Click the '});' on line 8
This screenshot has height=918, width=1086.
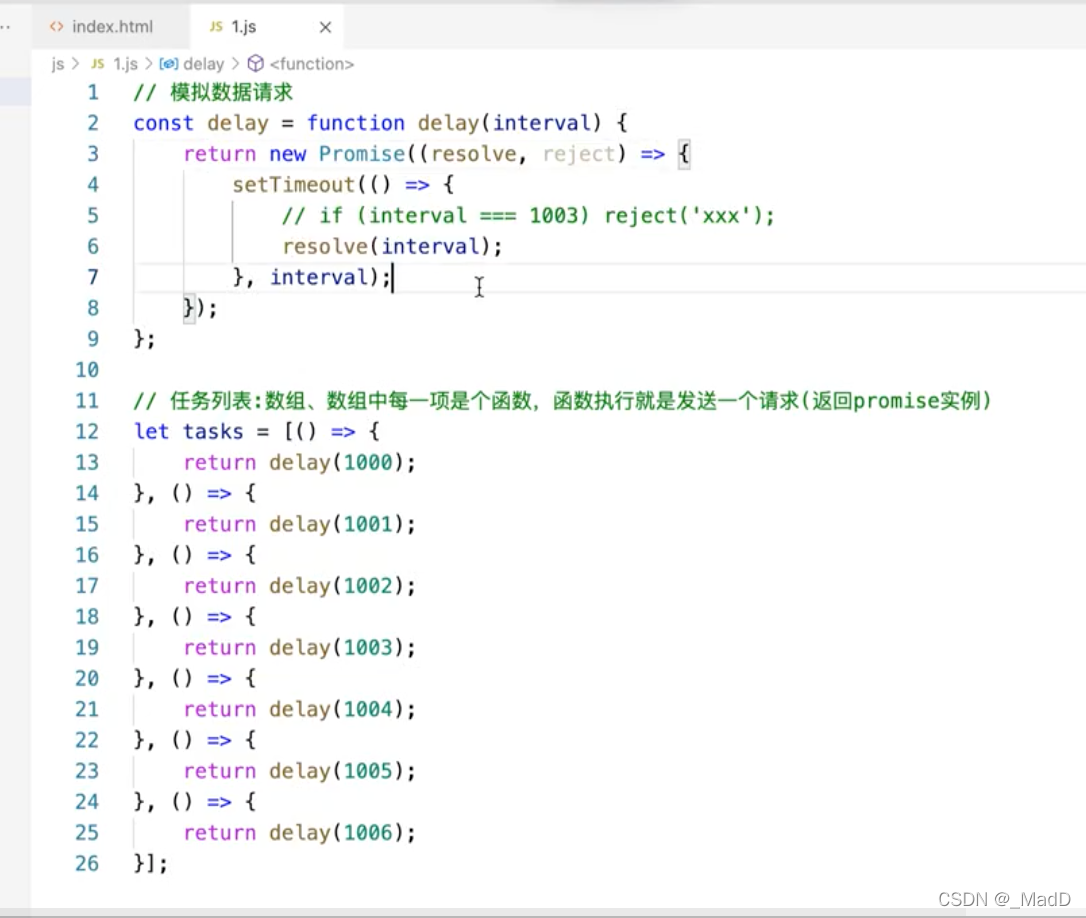[200, 308]
